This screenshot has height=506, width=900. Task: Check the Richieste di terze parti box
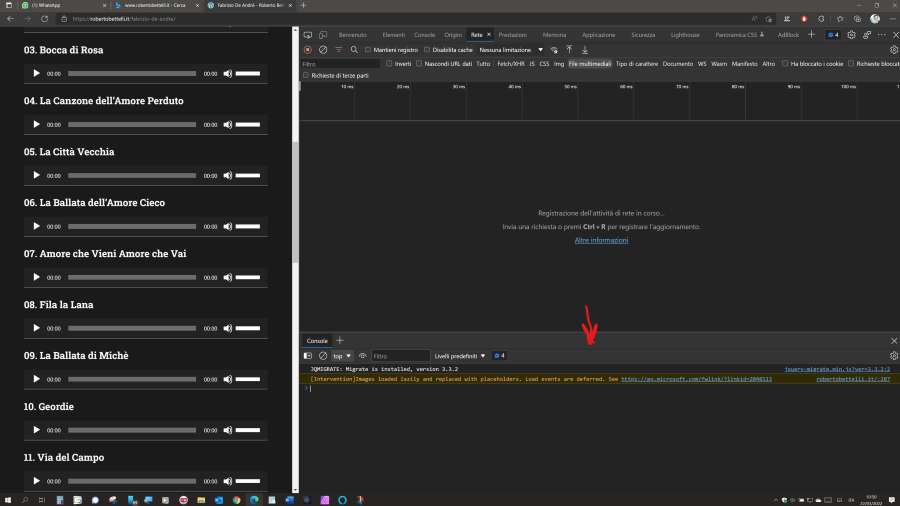click(x=307, y=75)
